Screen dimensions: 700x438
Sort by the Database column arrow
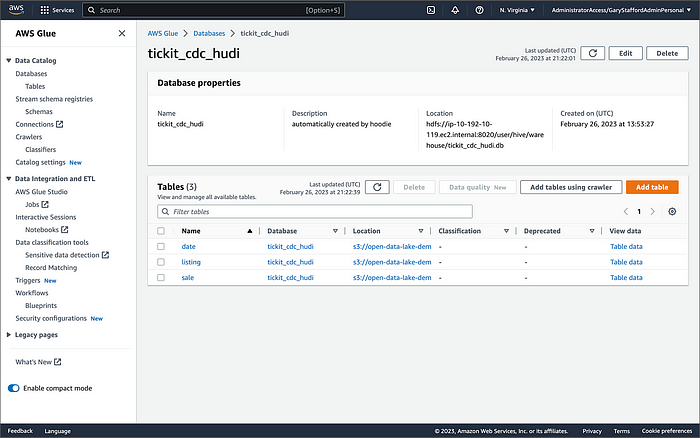tap(335, 231)
